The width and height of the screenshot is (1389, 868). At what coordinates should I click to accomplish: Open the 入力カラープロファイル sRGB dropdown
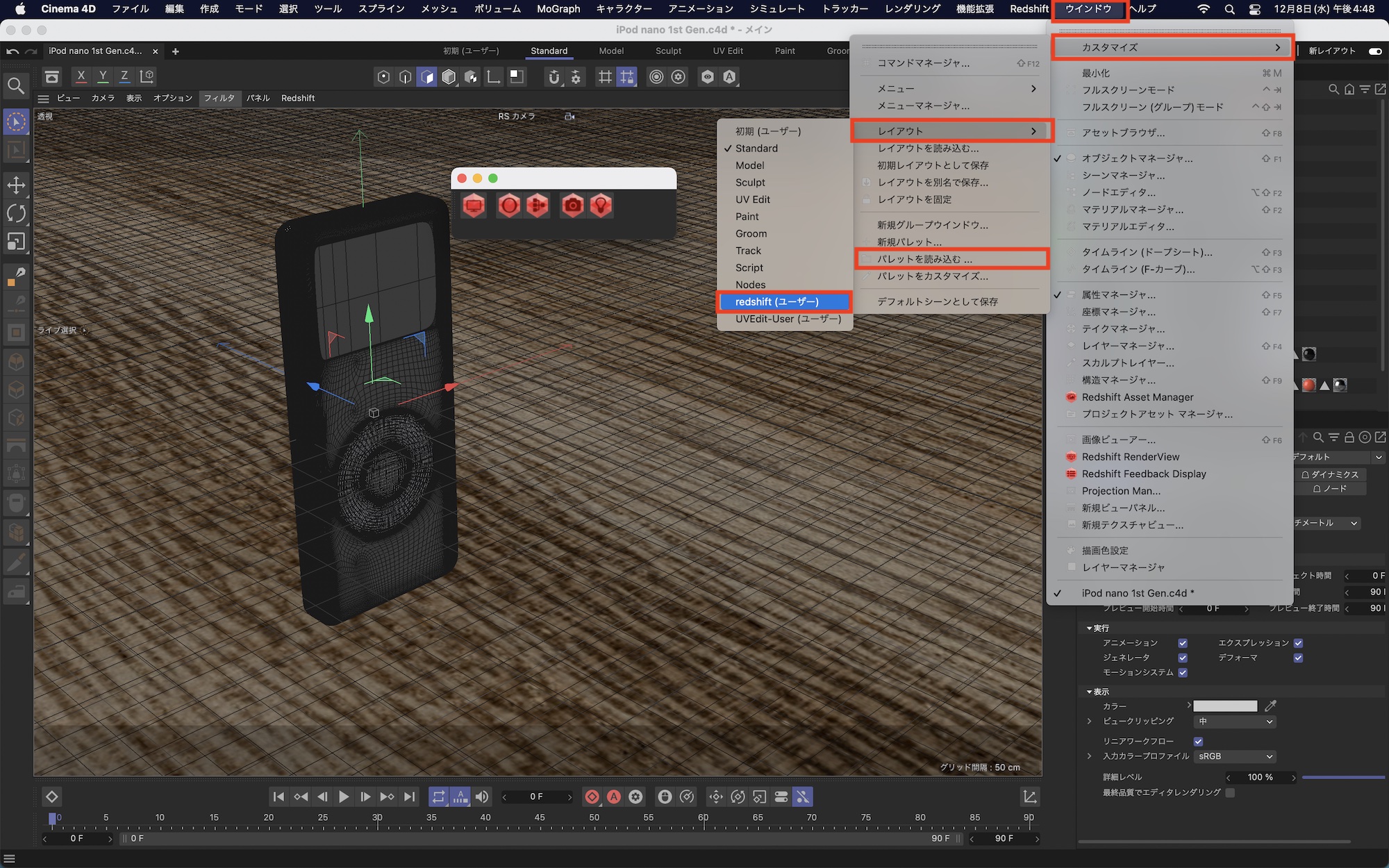point(1235,756)
